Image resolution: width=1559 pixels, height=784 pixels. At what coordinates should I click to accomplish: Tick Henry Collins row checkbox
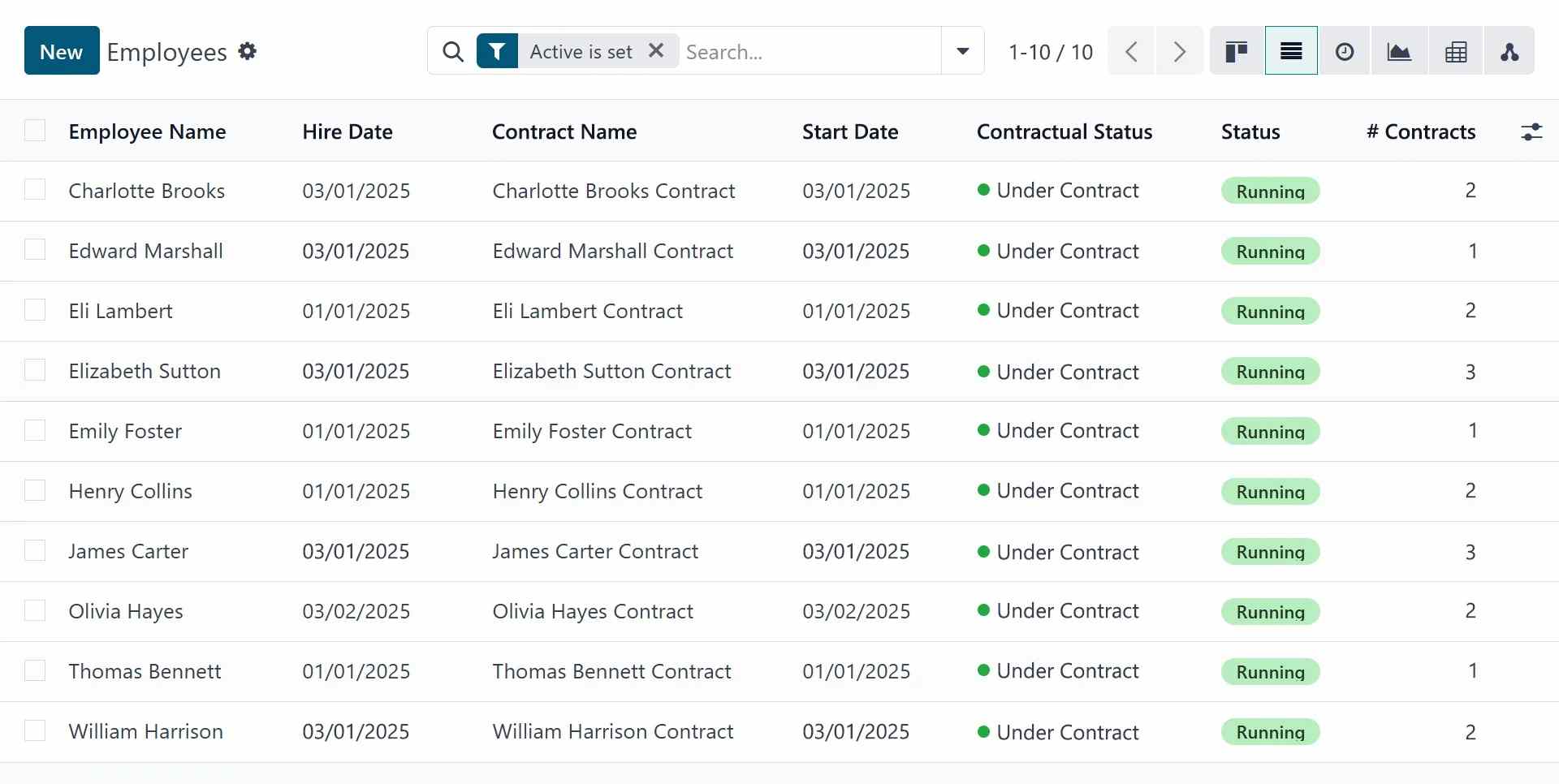tap(35, 490)
